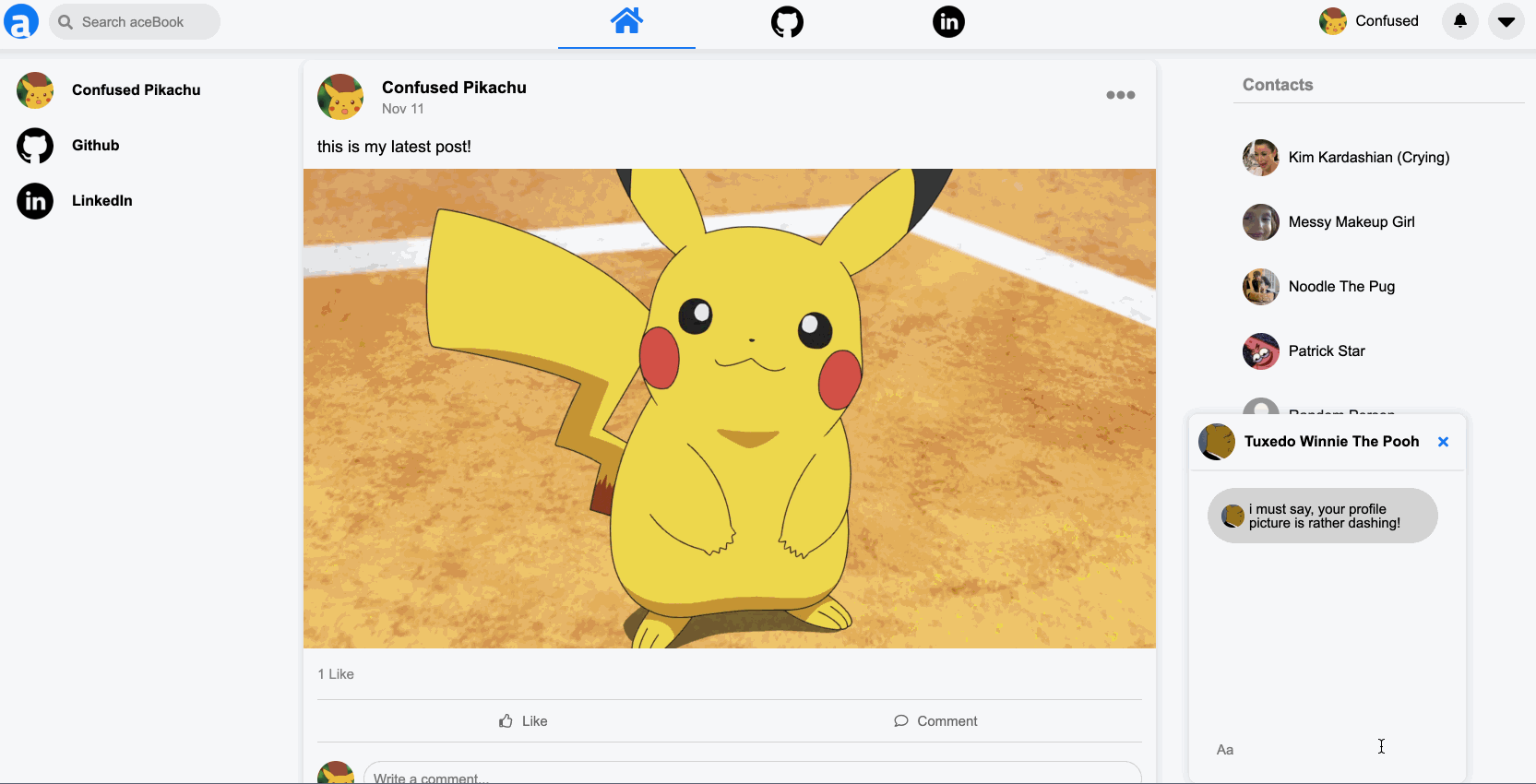The image size is (1536, 784).
Task: Click Messy Makeup Girl's avatar
Action: click(x=1261, y=222)
